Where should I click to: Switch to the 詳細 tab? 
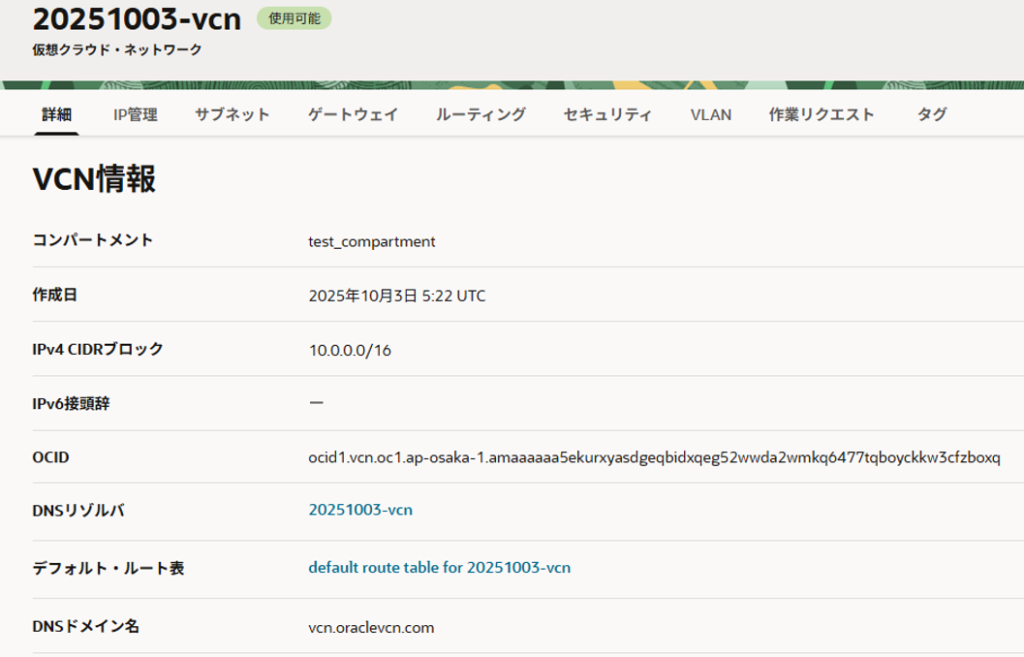(56, 115)
